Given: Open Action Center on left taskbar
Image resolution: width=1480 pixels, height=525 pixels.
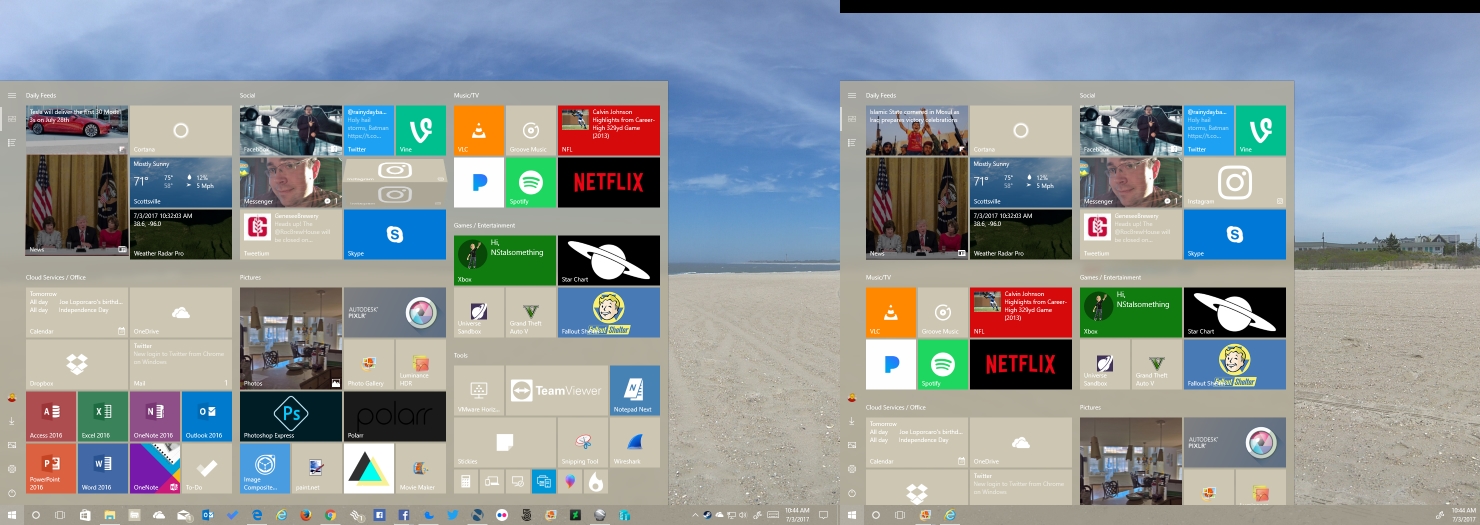Looking at the screenshot, I should click(x=824, y=515).
